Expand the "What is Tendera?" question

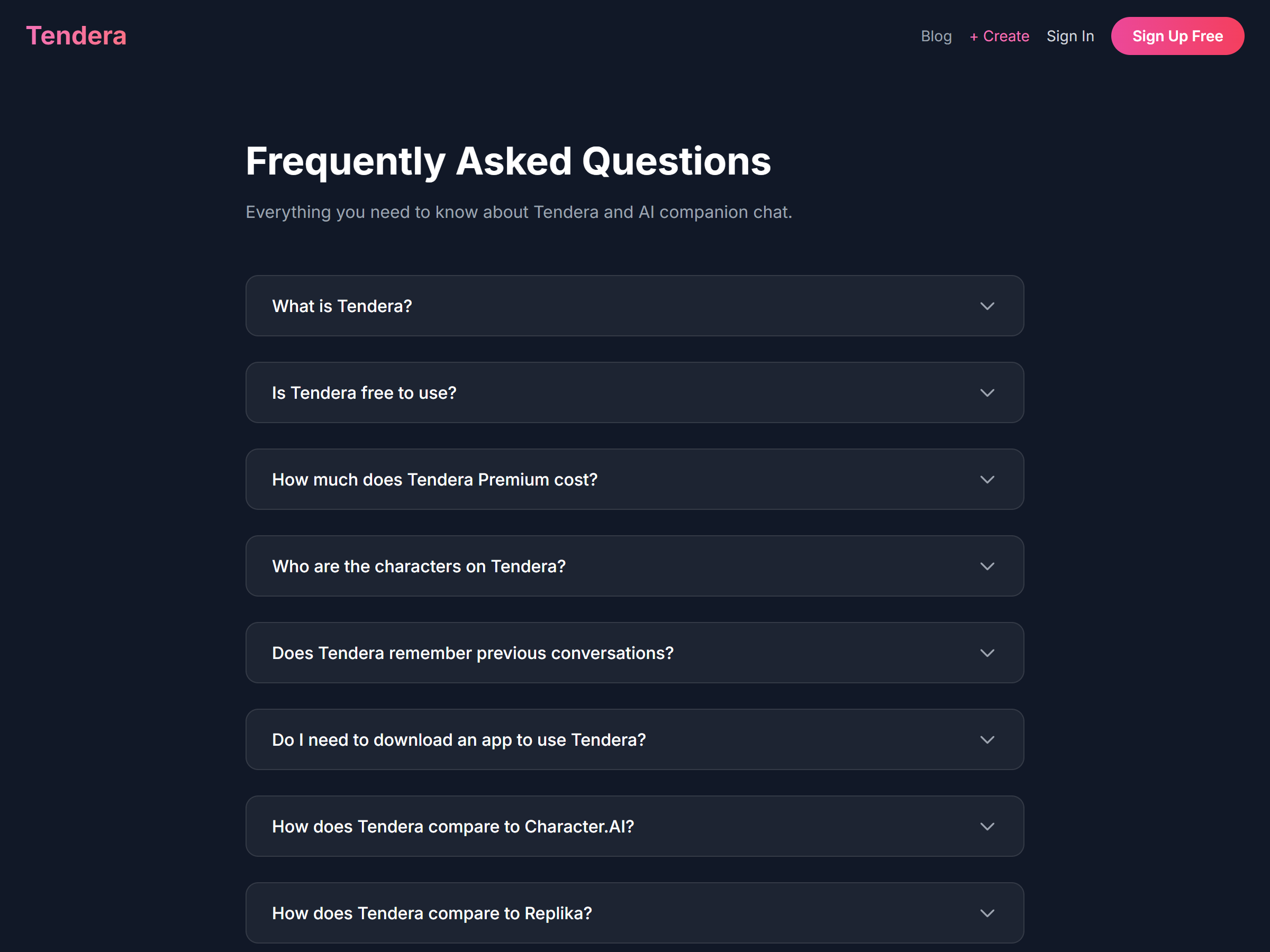342,306
